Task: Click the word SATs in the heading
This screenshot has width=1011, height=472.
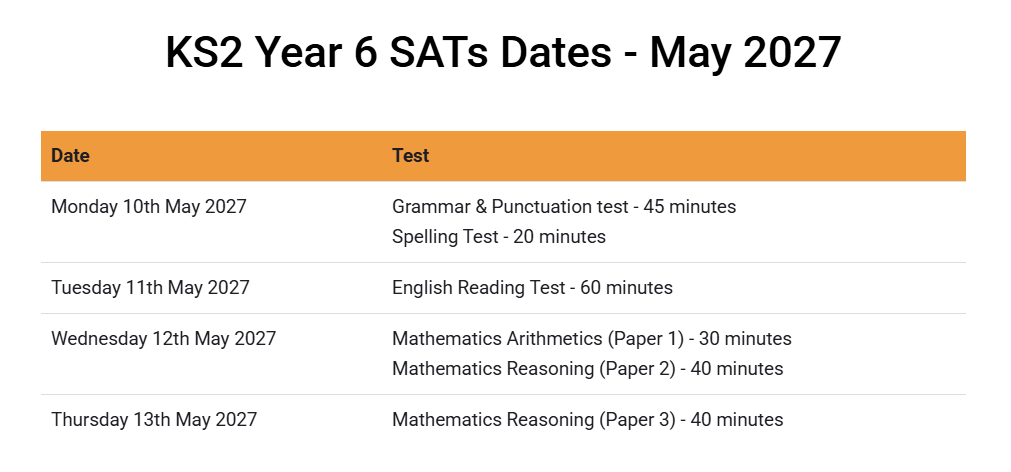Action: coord(439,53)
